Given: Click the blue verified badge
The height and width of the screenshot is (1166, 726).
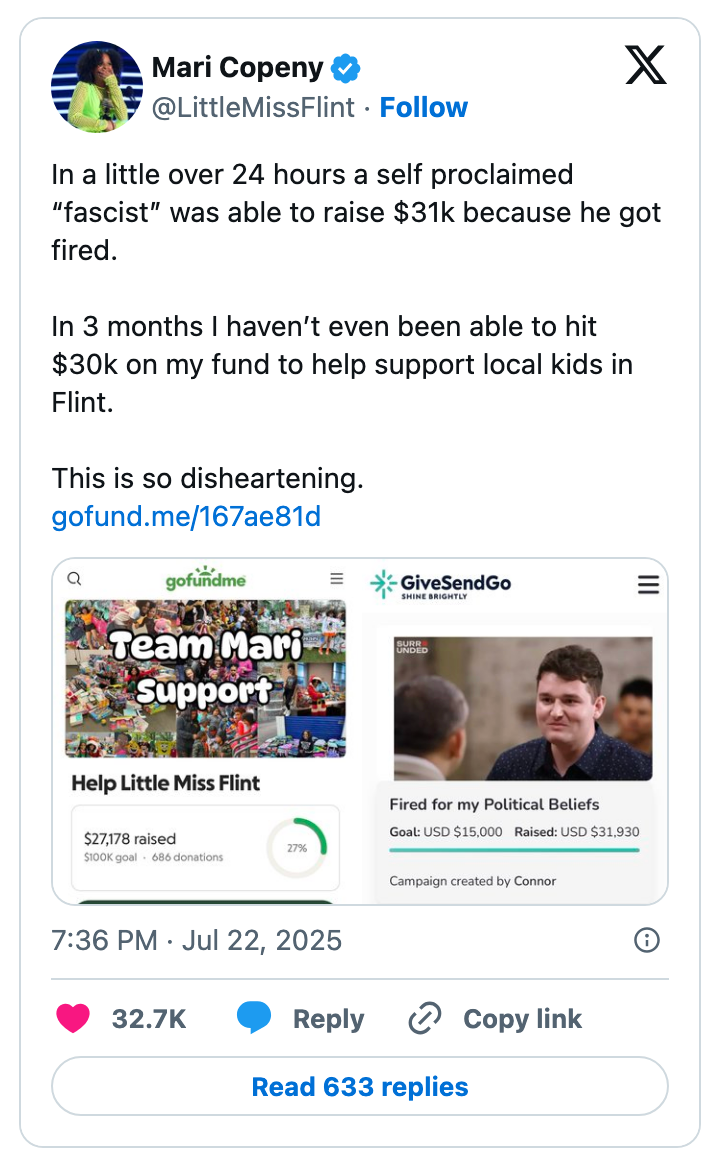Looking at the screenshot, I should (346, 69).
